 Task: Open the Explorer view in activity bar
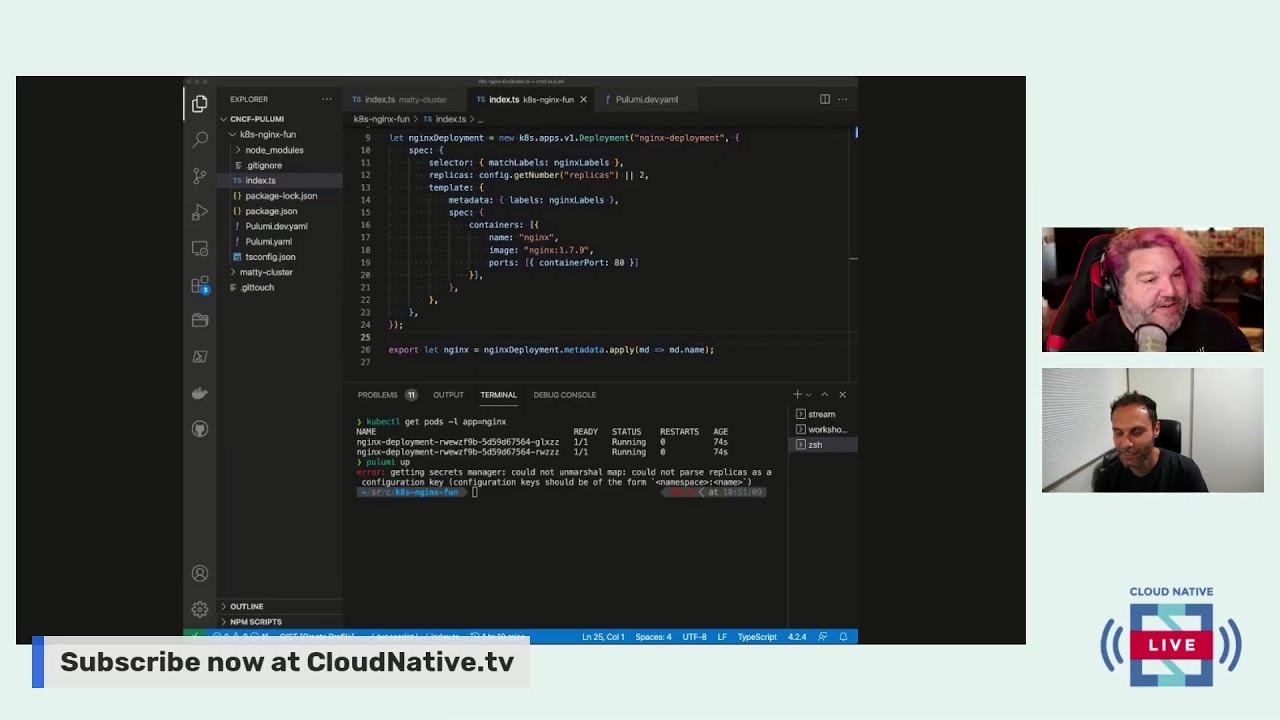(200, 103)
